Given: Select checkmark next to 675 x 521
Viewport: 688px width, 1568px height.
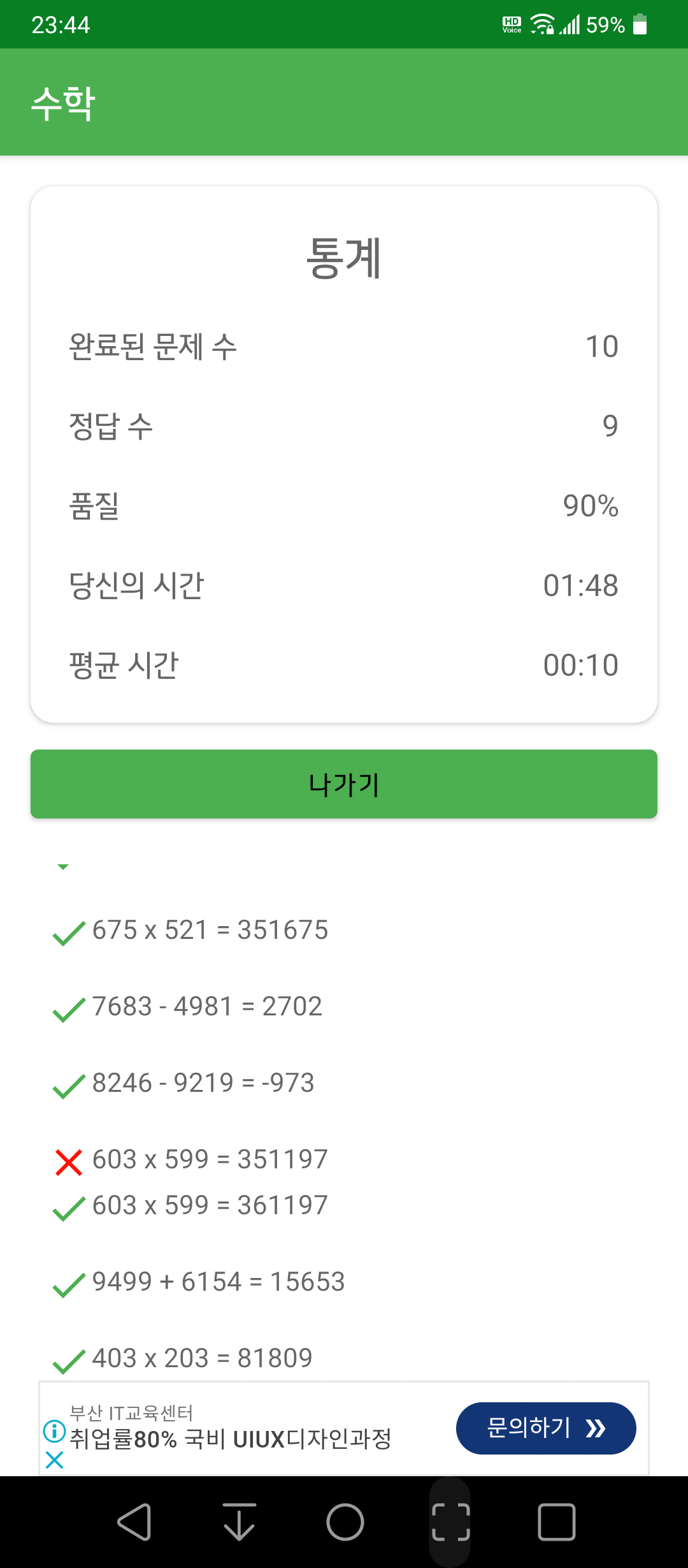Looking at the screenshot, I should coord(69,933).
